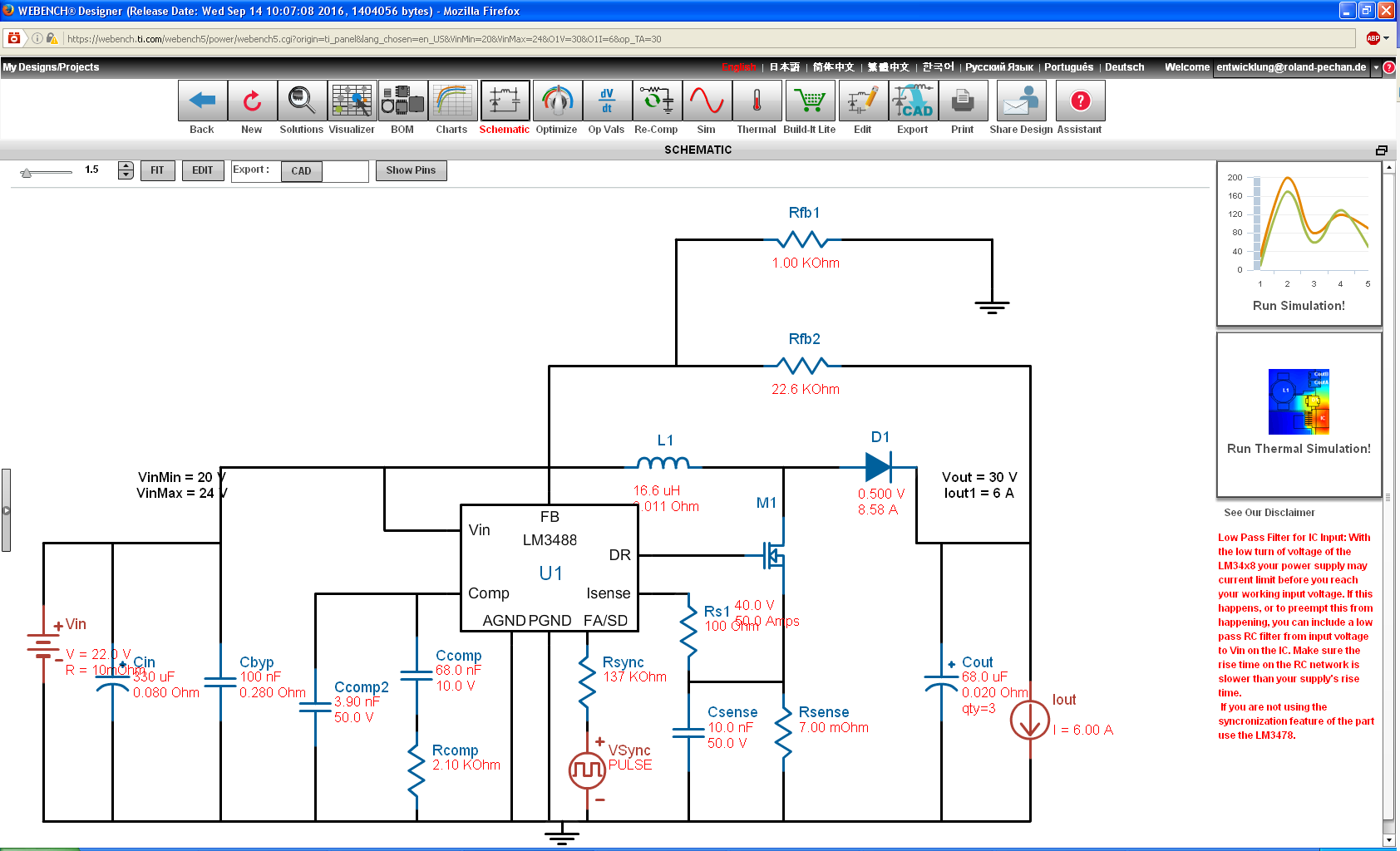Select the Schematic toolbar icon
The image size is (1400, 851).
(505, 101)
